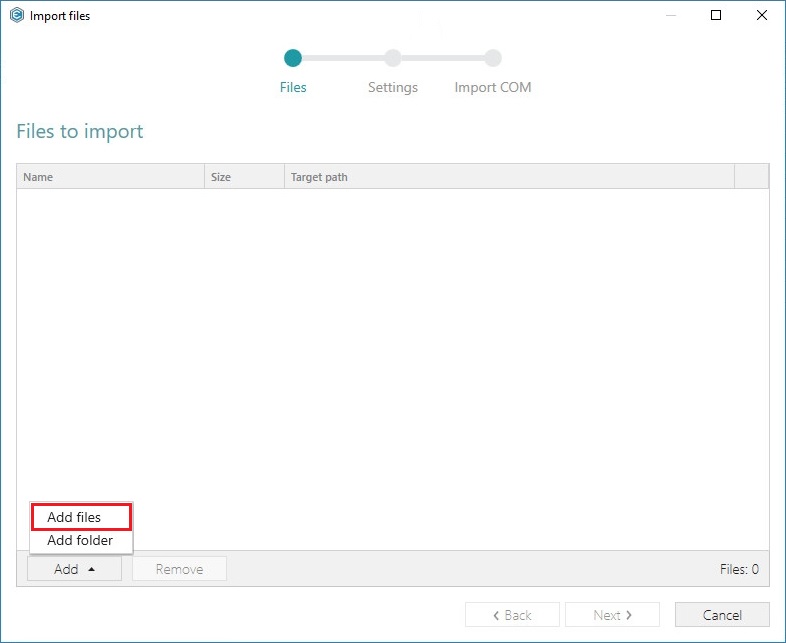Screen dimensions: 786x643
Task: Minimize the Import files window
Action: 671,15
